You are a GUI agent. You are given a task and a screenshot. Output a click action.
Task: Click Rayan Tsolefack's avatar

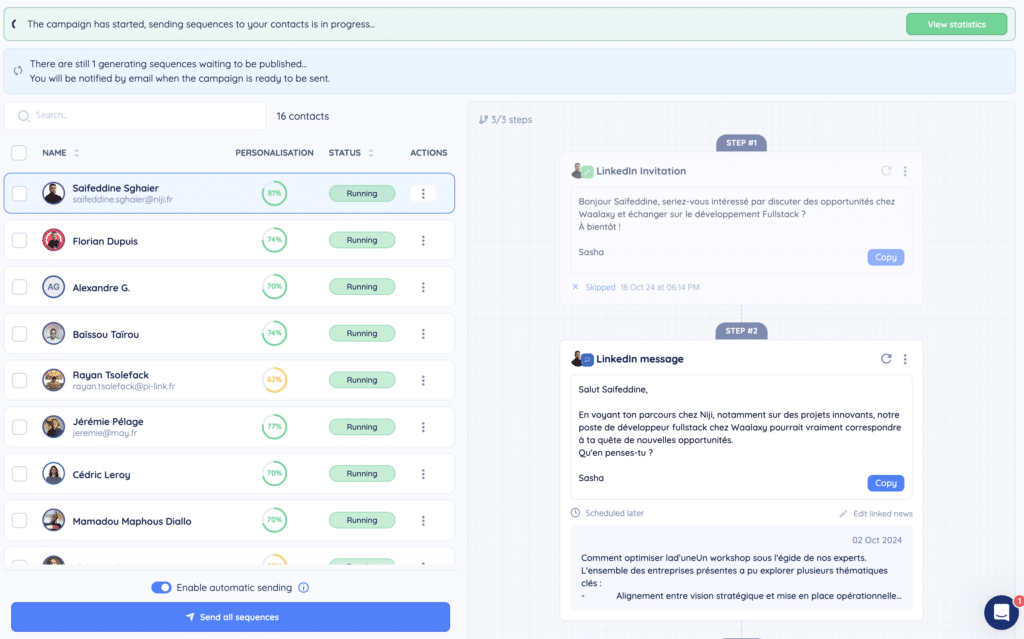(x=54, y=380)
